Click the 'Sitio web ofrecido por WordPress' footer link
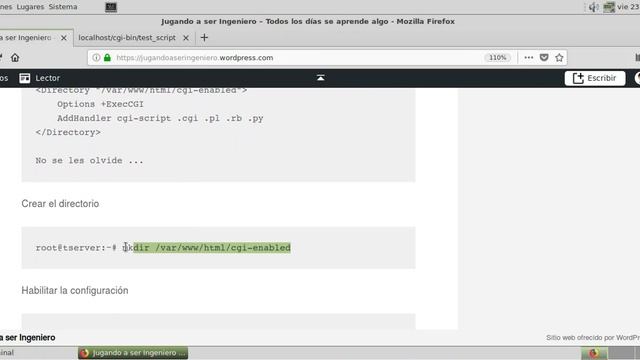 [x=593, y=338]
